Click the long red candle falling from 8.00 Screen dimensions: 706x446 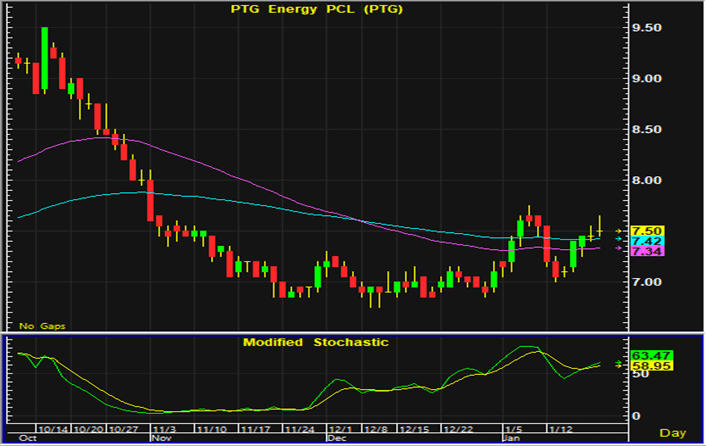coord(150,201)
